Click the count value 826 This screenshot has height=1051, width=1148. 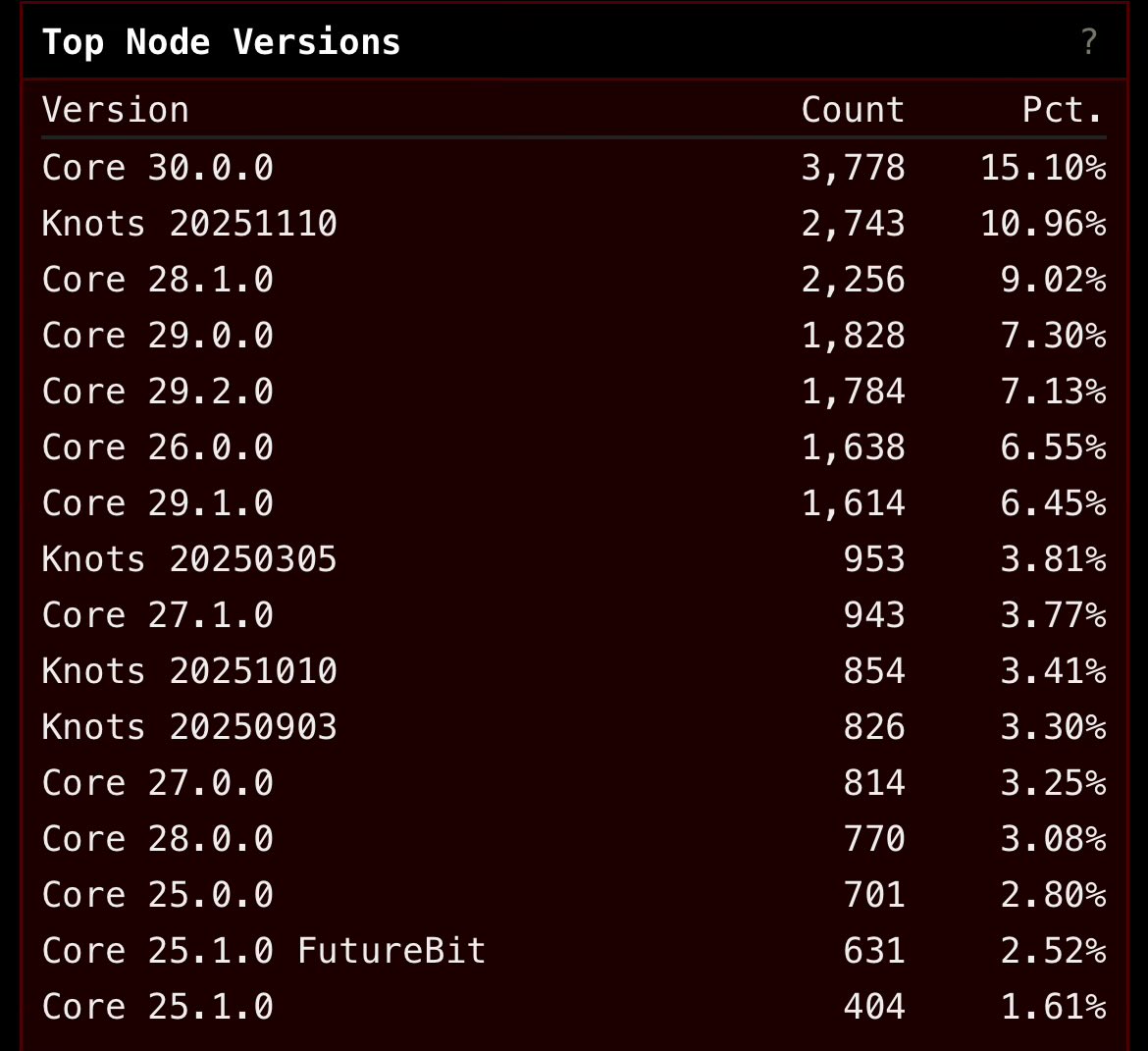[874, 726]
